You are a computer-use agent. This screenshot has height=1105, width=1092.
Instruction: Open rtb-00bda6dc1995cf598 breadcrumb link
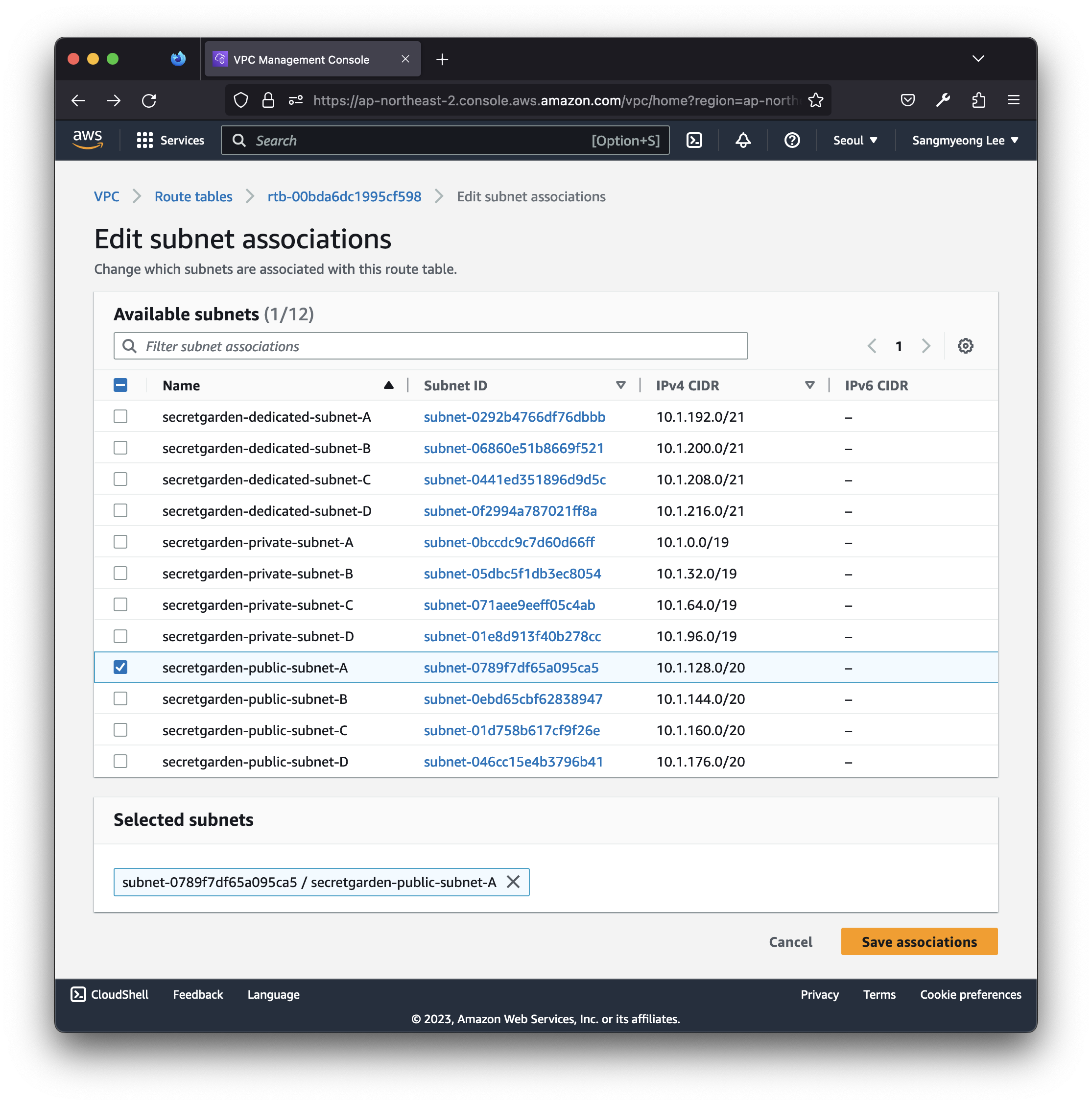click(x=344, y=197)
